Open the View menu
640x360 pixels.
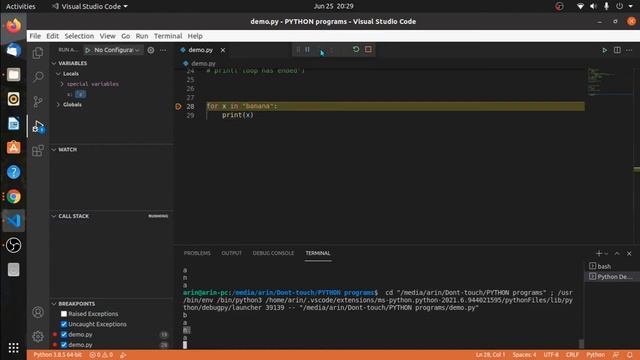pos(107,36)
